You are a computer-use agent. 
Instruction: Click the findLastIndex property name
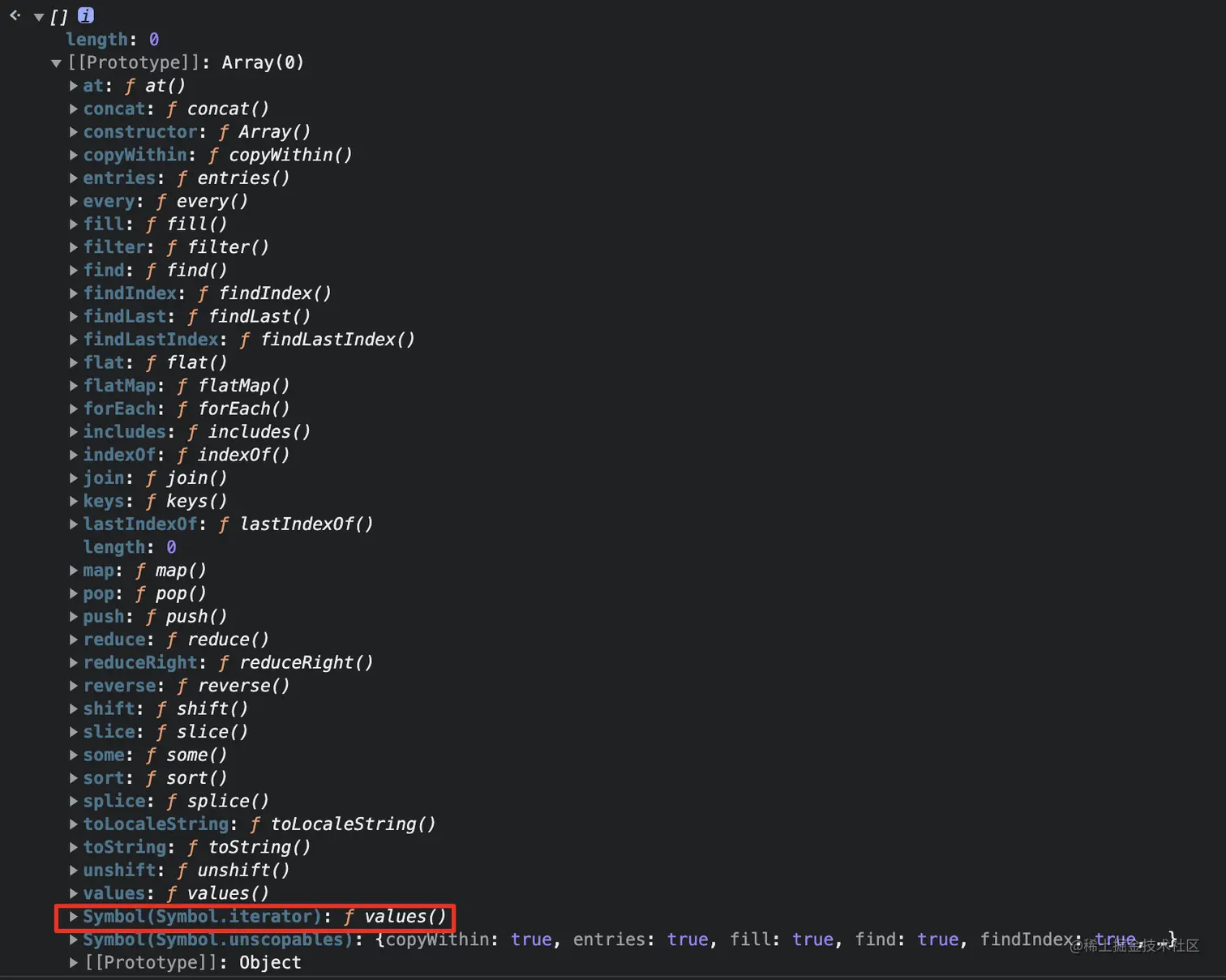pos(151,340)
